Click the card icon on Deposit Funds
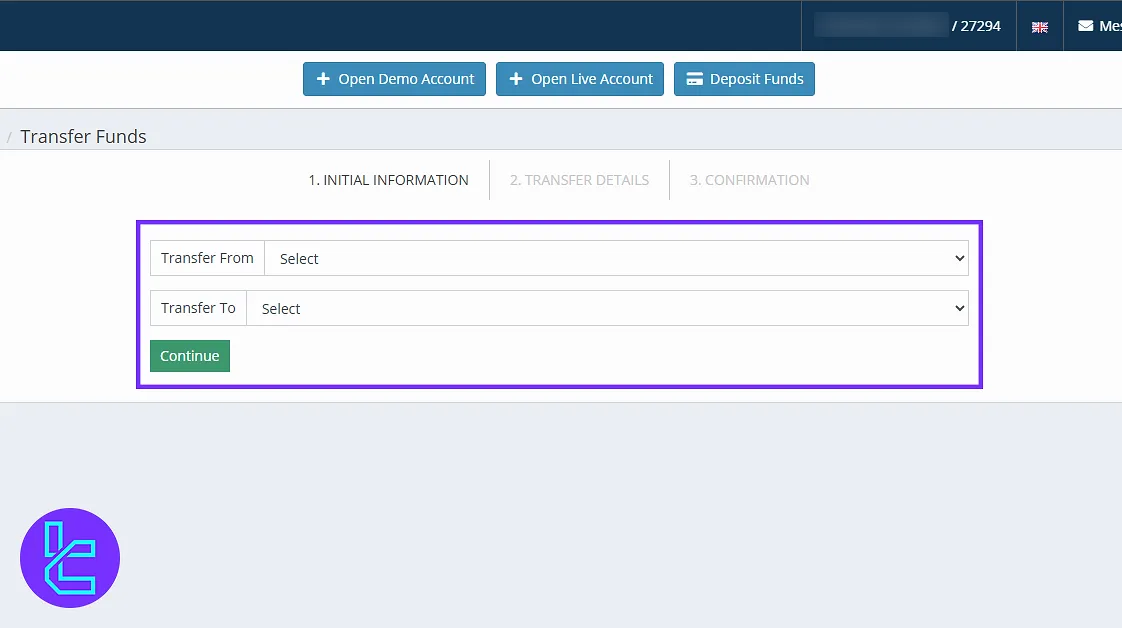The image size is (1122, 628). 694,79
